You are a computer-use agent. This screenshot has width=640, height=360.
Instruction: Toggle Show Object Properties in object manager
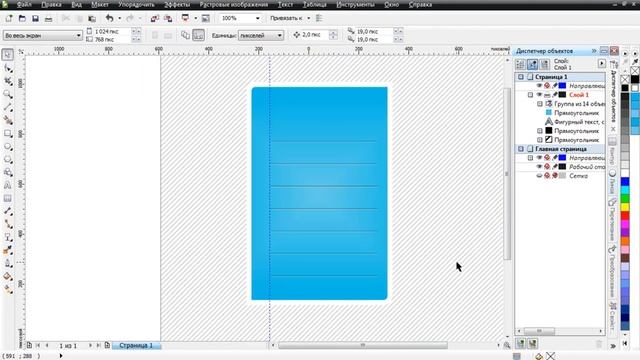(x=520, y=64)
